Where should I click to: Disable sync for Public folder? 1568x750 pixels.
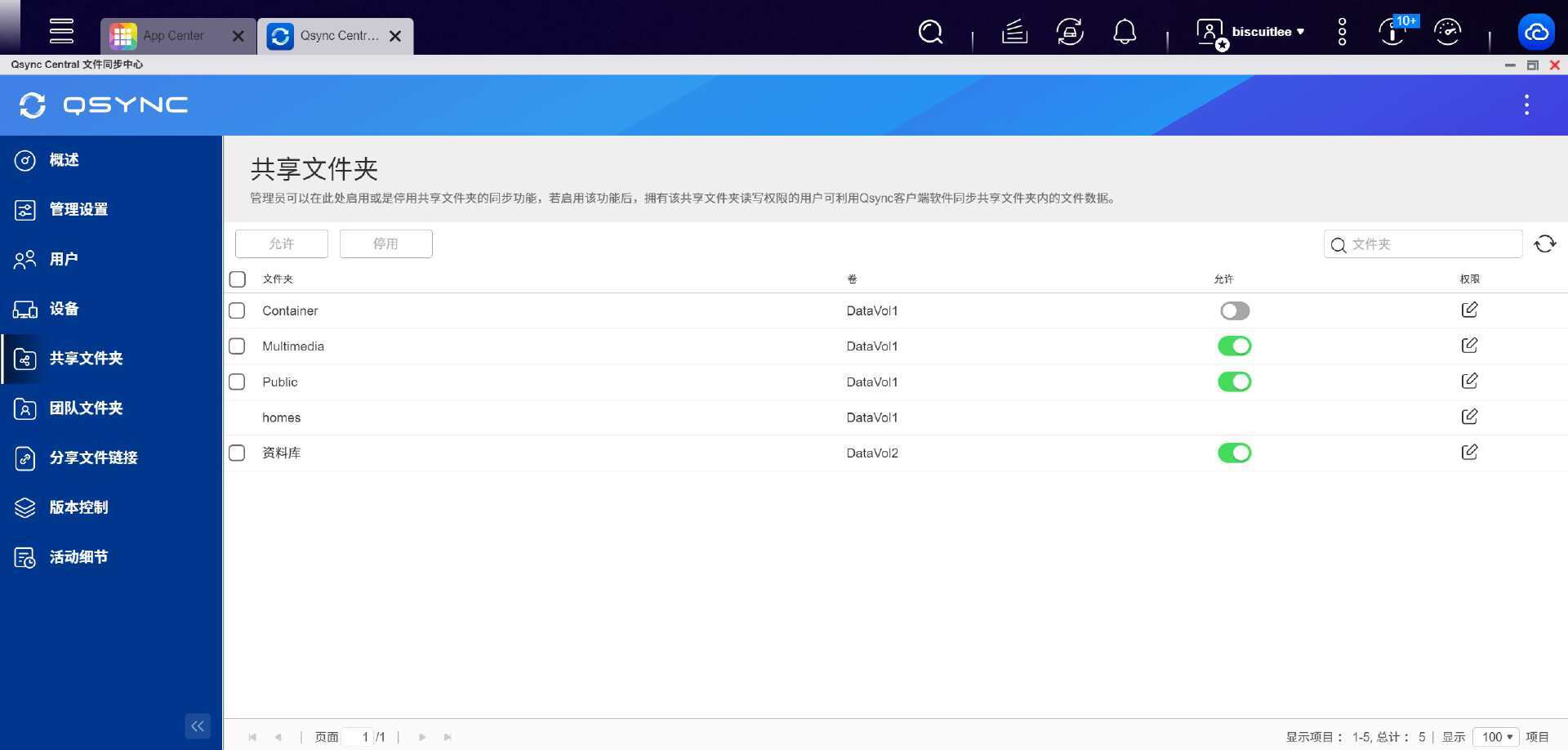1235,382
